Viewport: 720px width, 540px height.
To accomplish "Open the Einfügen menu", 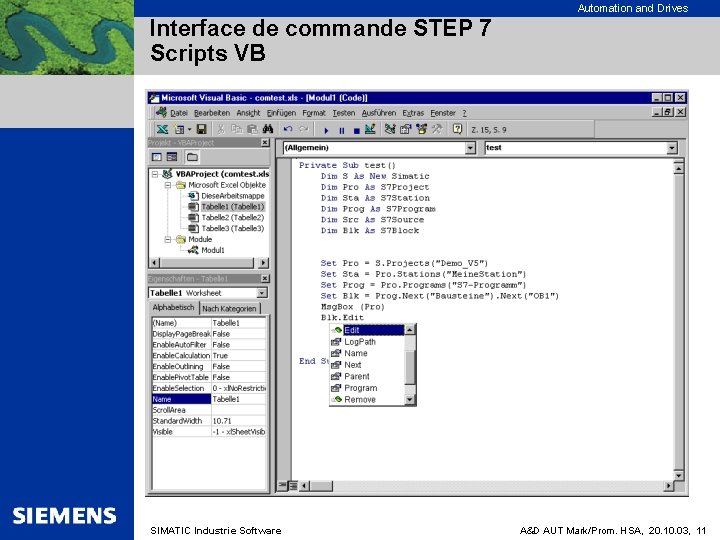I will tap(281, 113).
